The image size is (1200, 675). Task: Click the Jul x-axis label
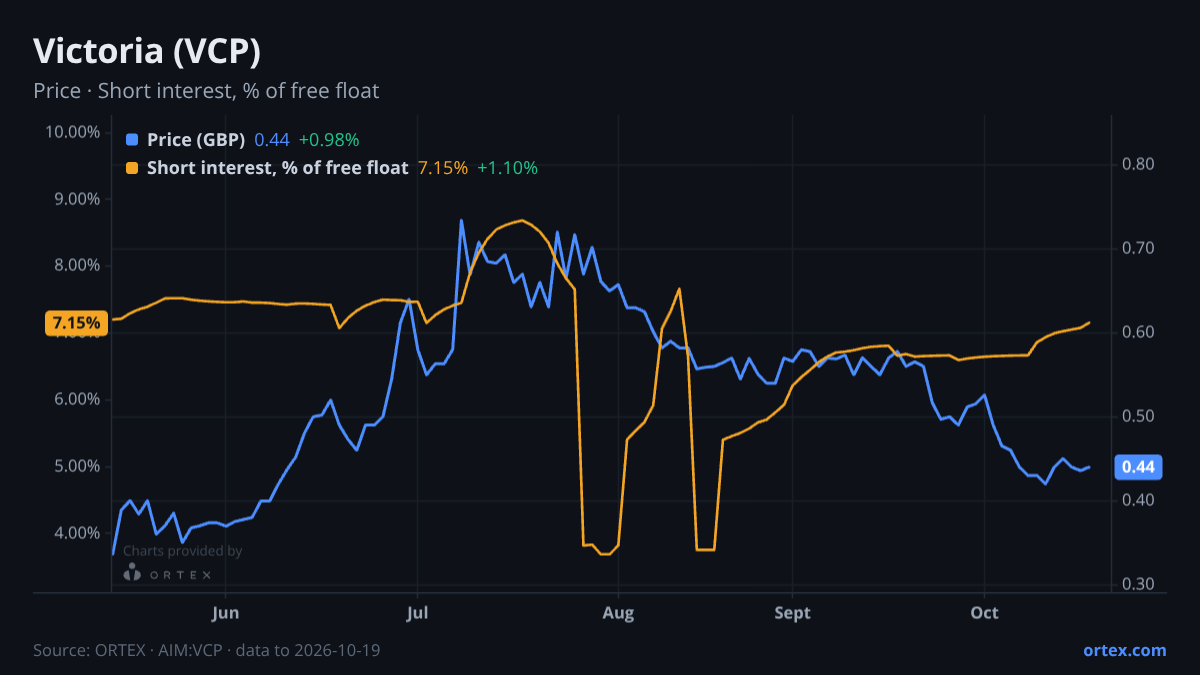click(418, 612)
